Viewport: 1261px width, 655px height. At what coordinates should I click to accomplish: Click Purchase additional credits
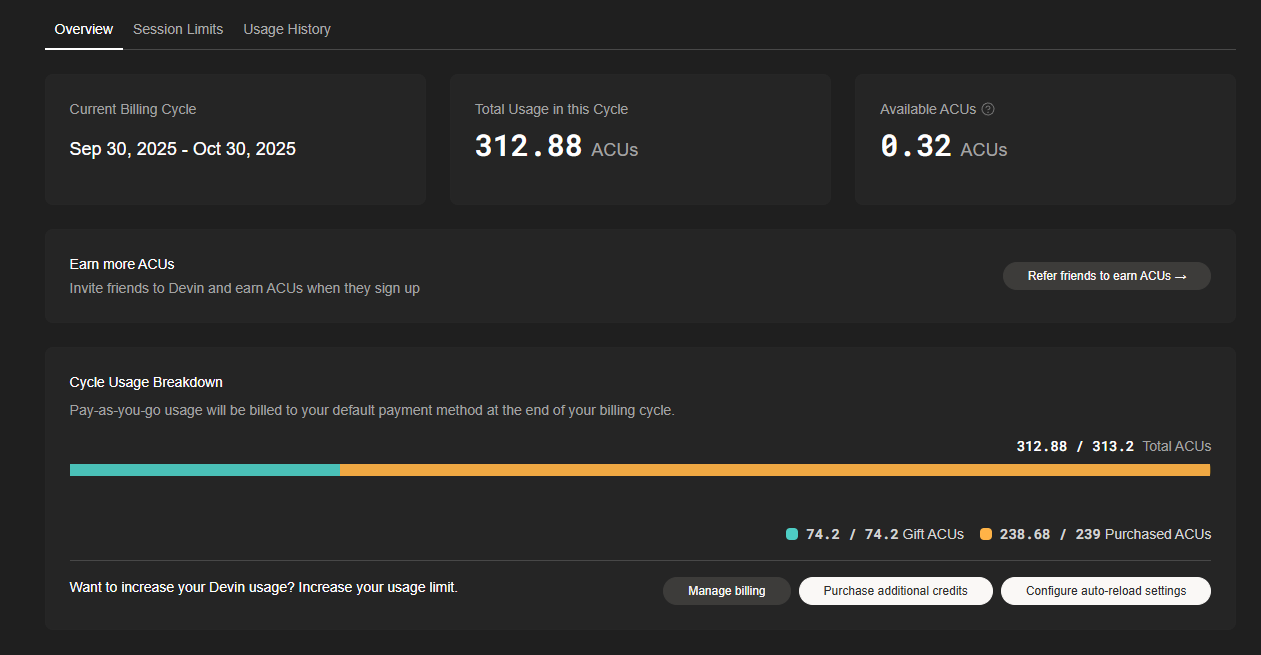click(896, 591)
